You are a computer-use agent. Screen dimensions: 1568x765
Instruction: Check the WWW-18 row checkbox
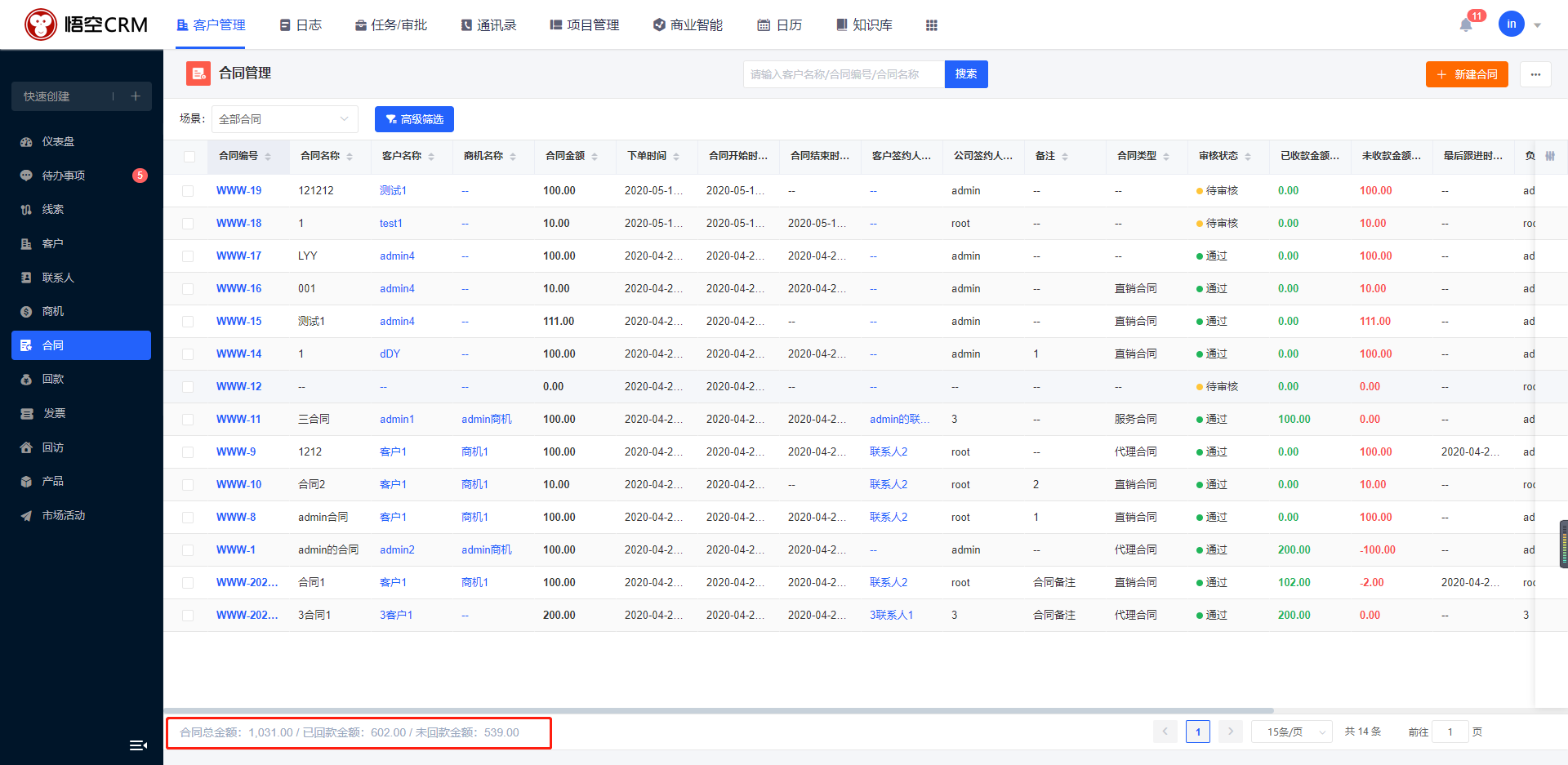pos(188,224)
